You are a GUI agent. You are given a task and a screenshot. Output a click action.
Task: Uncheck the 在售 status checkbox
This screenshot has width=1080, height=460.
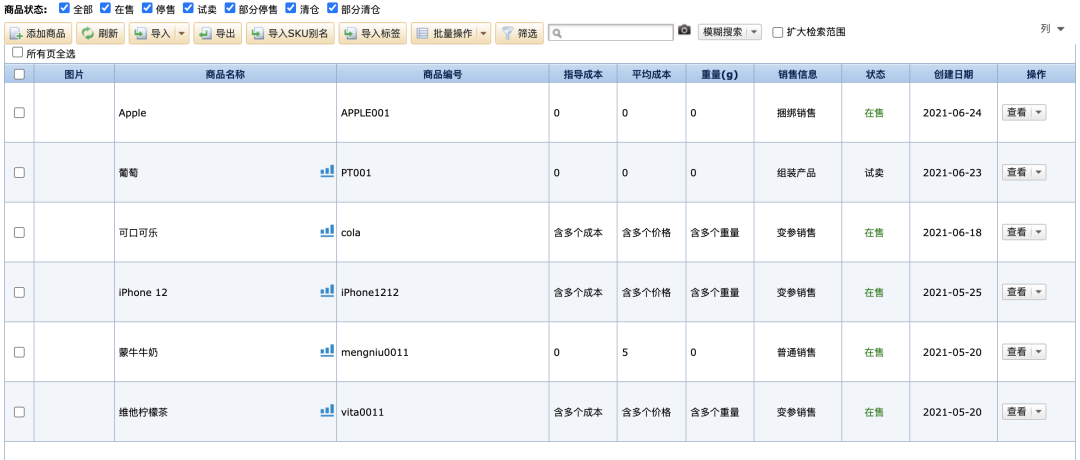(x=106, y=9)
